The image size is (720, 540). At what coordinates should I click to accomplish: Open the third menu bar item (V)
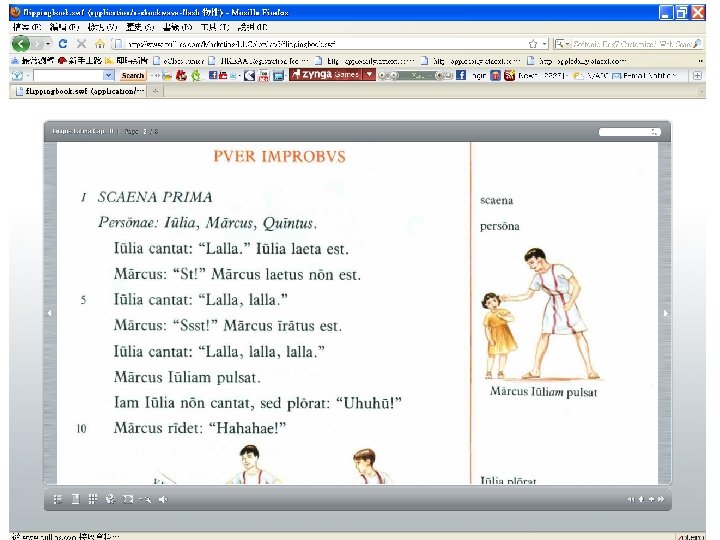(x=102, y=27)
